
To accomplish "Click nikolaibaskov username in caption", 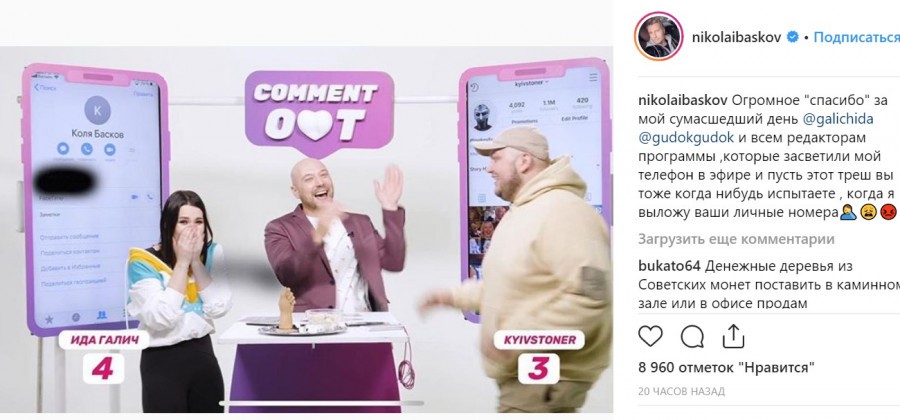I will click(682, 100).
